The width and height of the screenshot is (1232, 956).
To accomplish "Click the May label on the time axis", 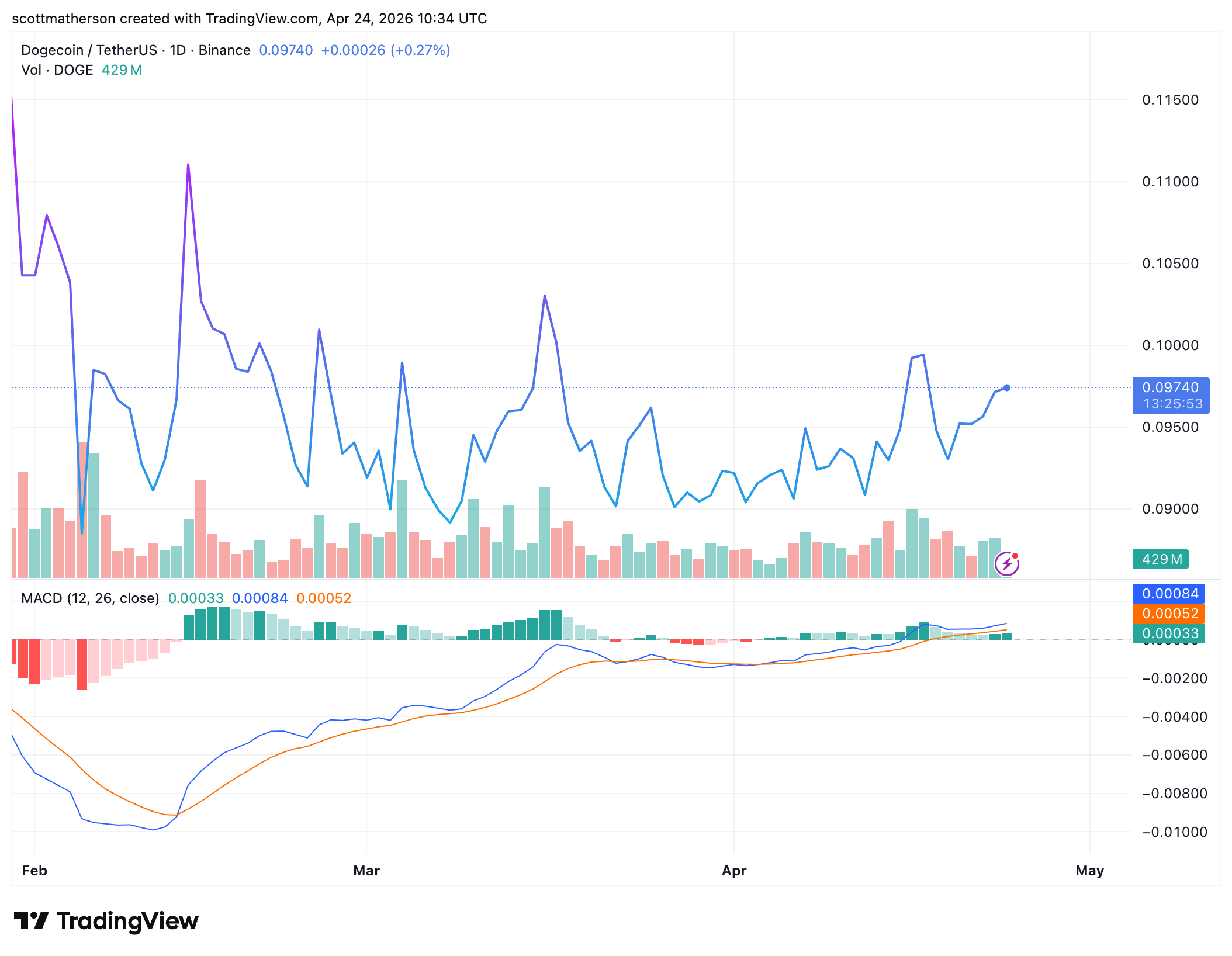I will [1089, 870].
